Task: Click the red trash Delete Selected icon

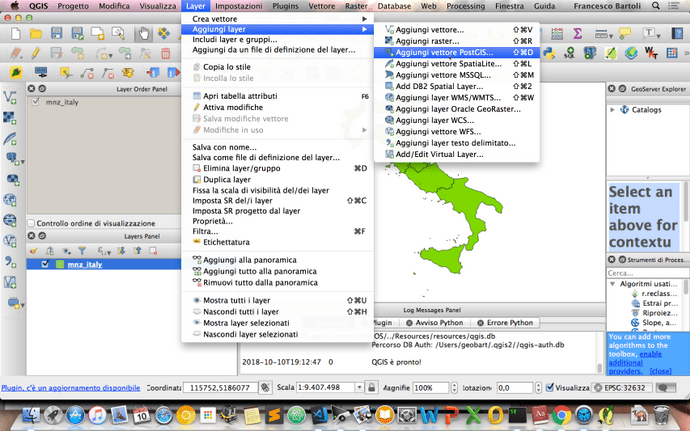Action: tap(165, 54)
